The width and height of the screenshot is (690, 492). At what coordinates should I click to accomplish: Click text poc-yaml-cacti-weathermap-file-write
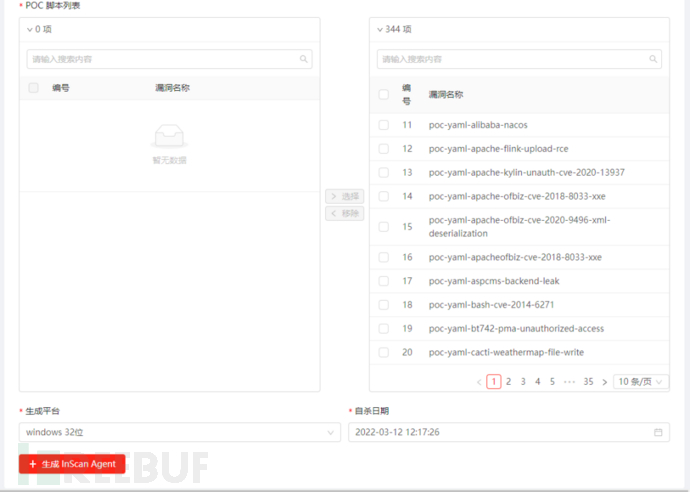point(506,352)
